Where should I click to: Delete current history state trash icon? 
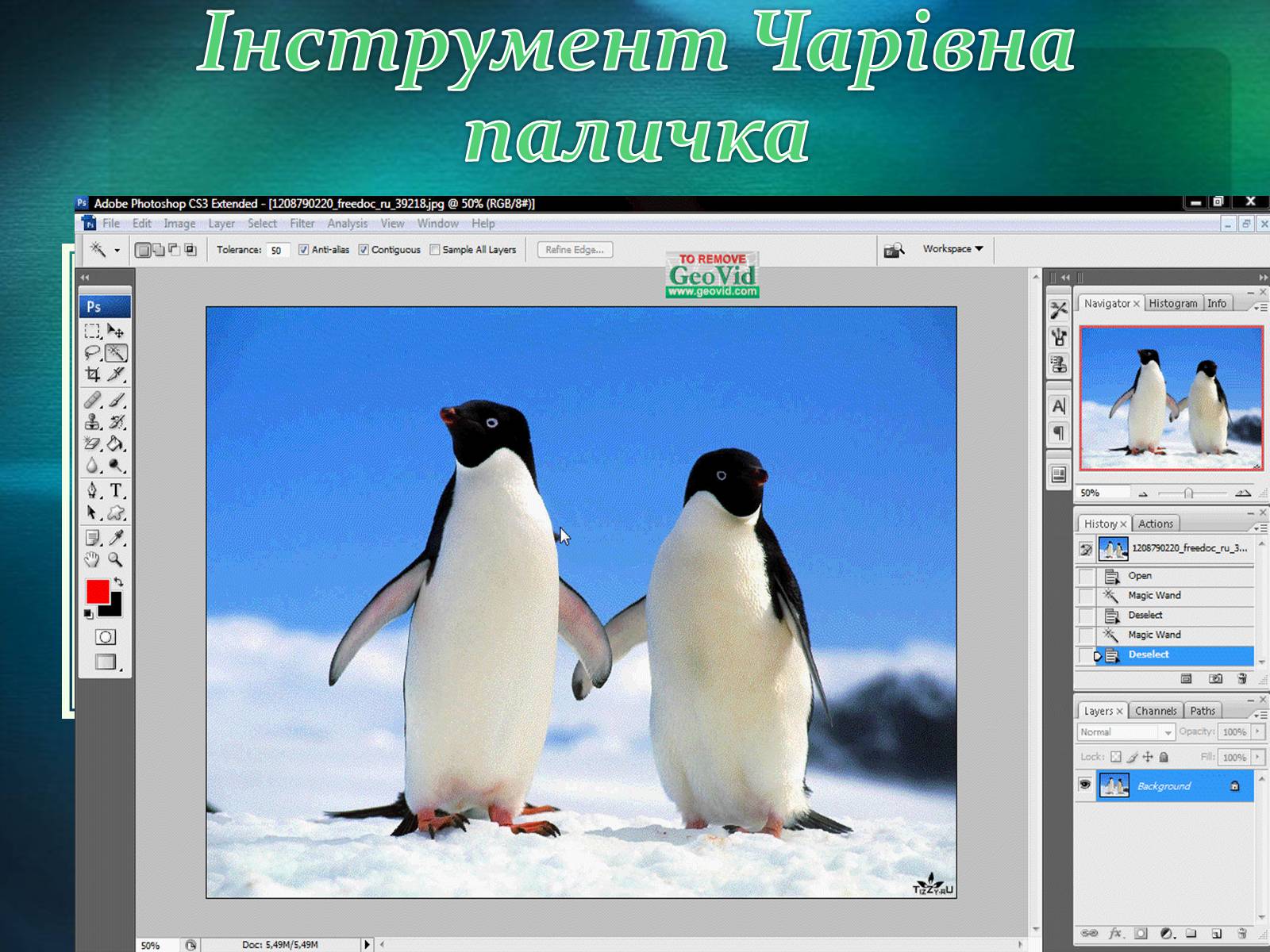pyautogui.click(x=1242, y=679)
